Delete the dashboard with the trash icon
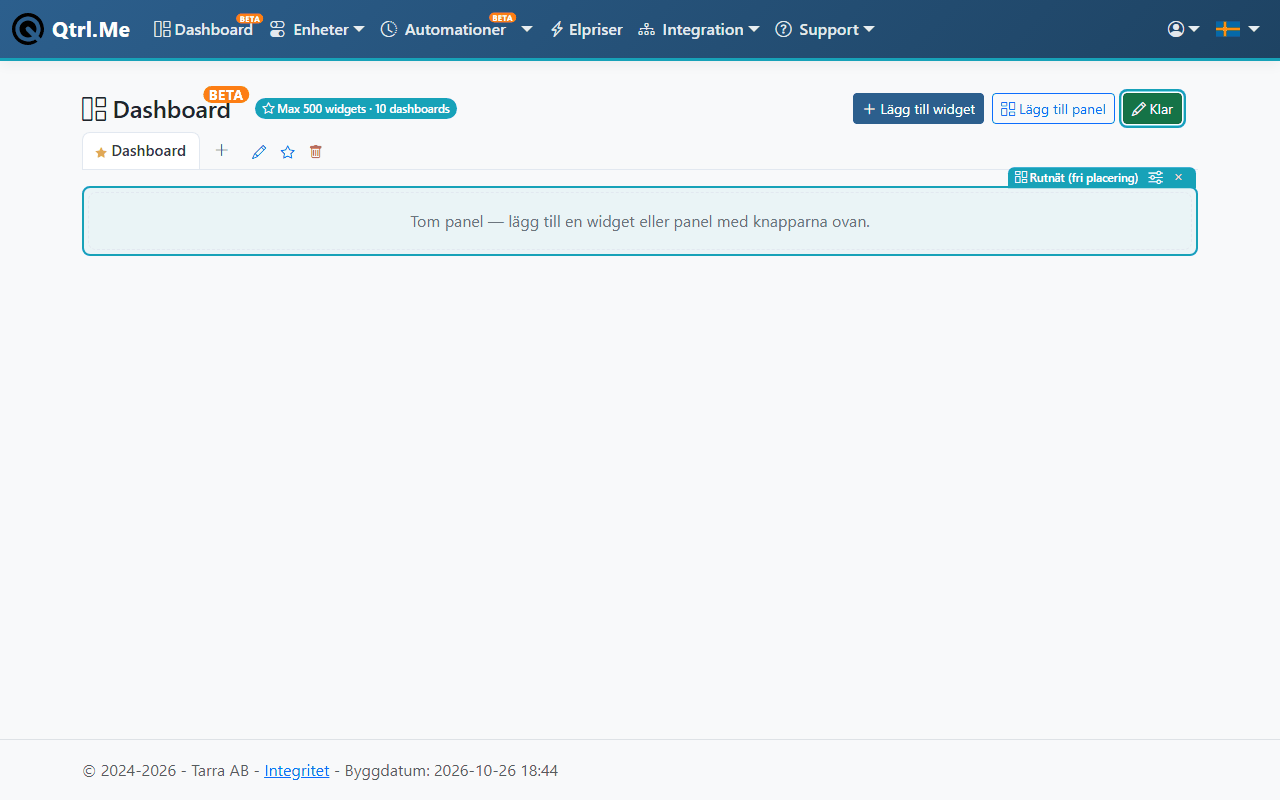 tap(316, 152)
